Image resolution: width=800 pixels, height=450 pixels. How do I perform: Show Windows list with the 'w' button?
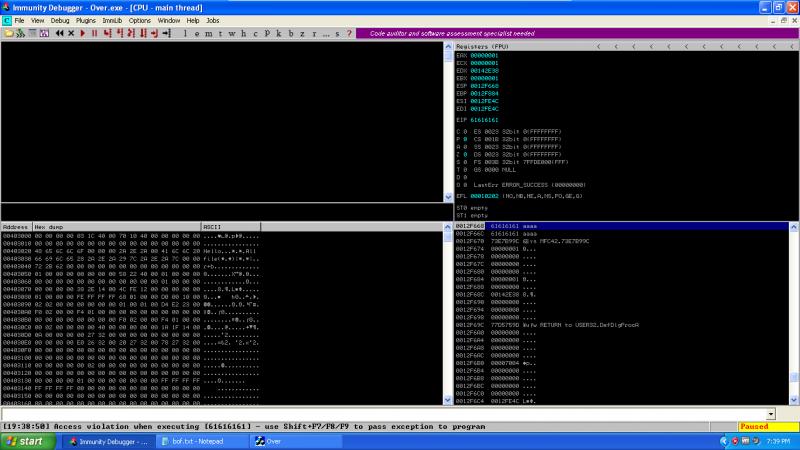click(232, 34)
